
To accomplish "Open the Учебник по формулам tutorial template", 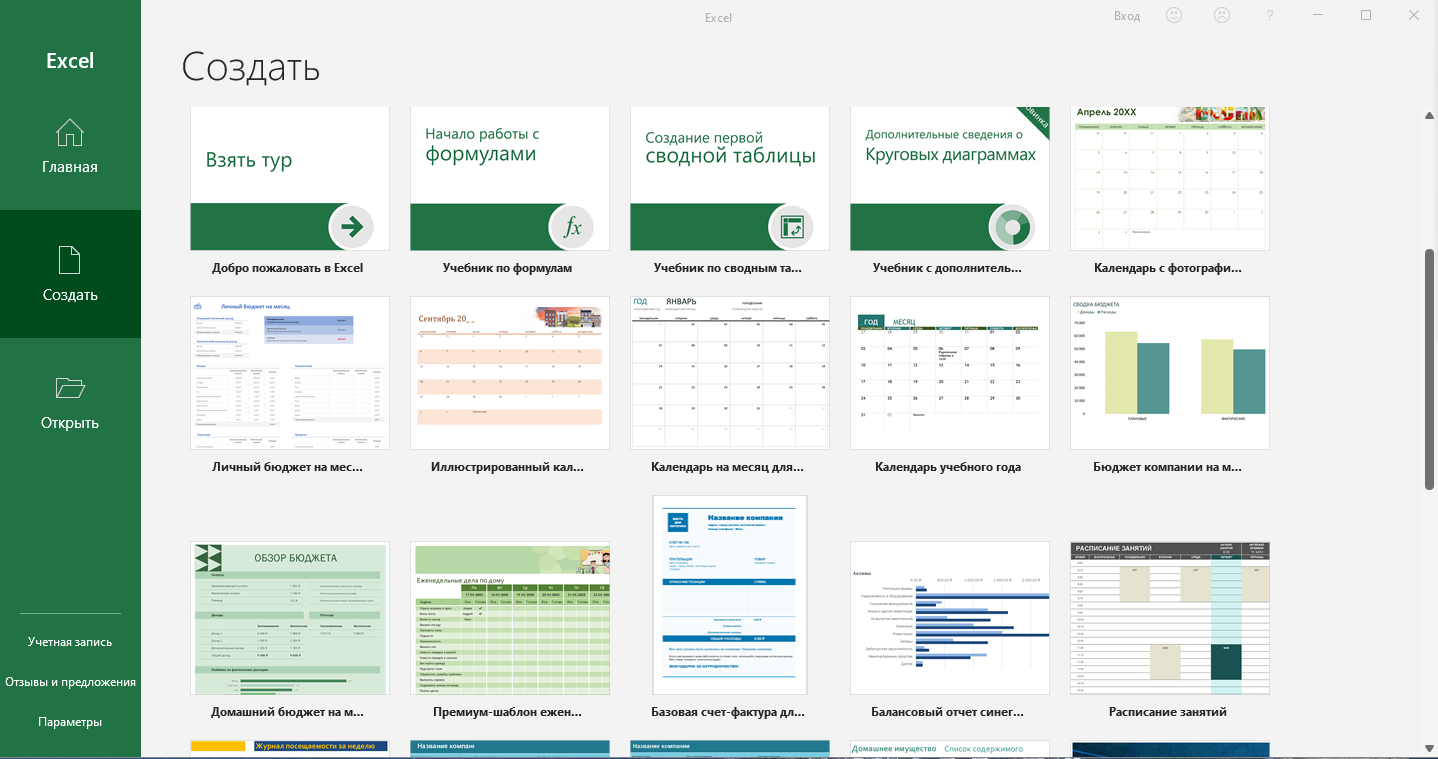I will pos(509,178).
